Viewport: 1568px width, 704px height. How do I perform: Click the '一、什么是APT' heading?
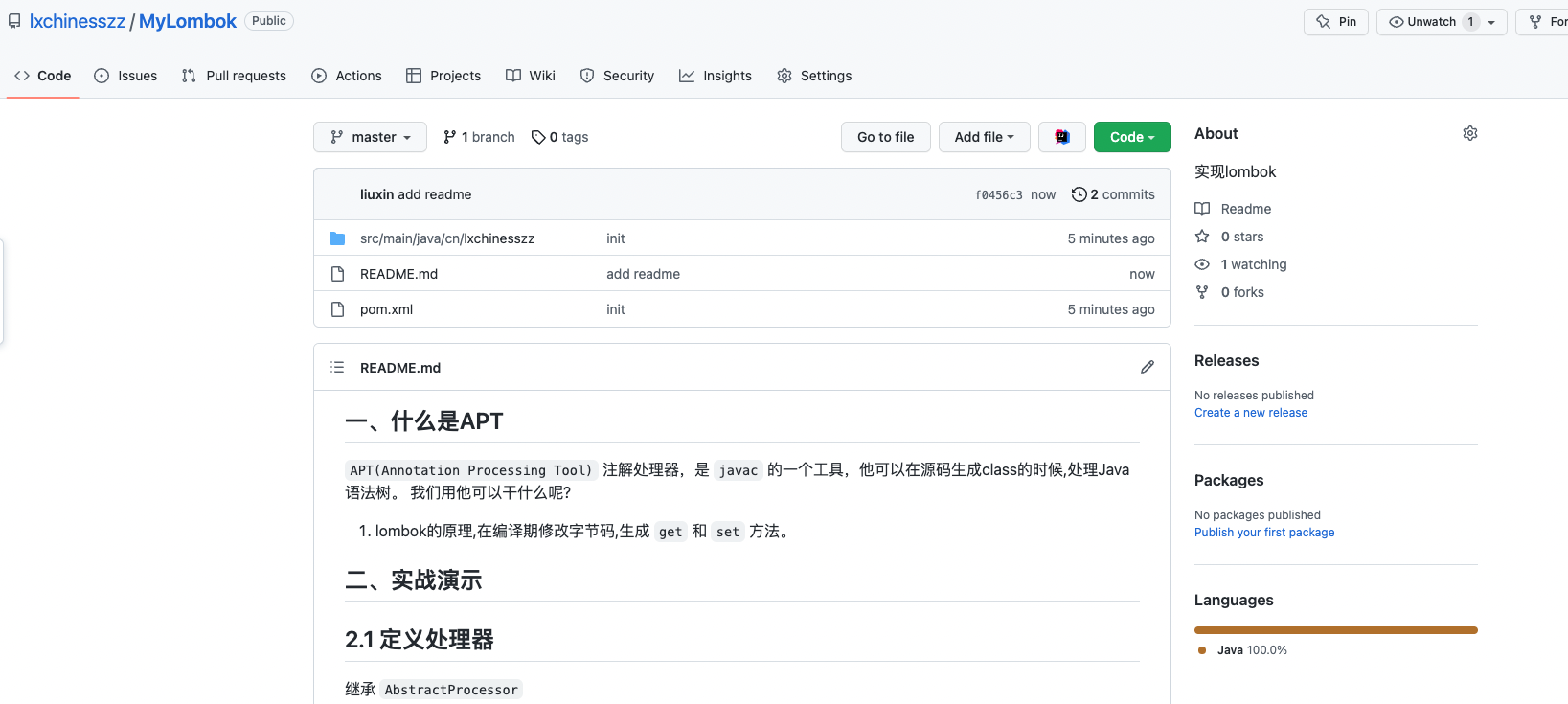(x=423, y=421)
